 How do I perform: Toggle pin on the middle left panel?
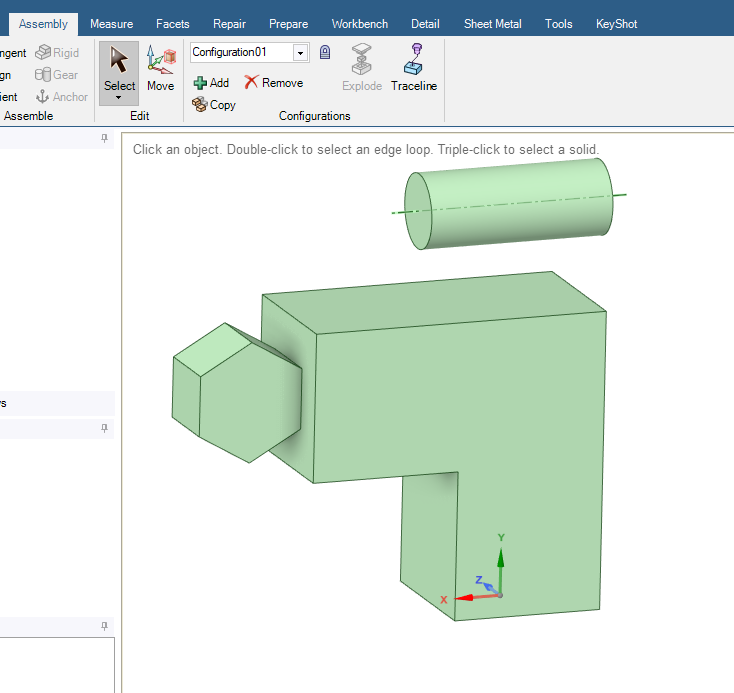click(104, 428)
